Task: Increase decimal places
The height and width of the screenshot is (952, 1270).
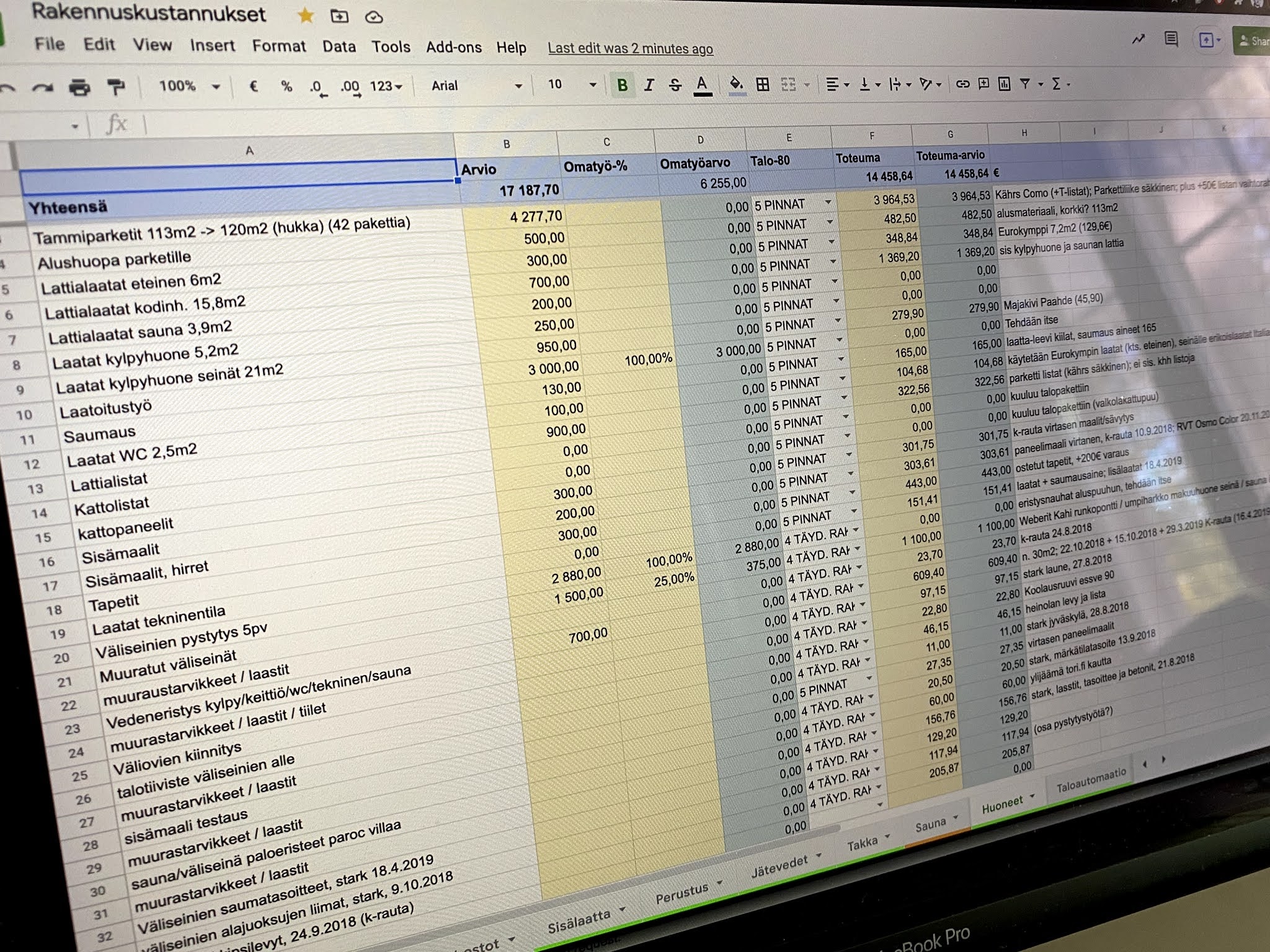Action: click(x=350, y=87)
